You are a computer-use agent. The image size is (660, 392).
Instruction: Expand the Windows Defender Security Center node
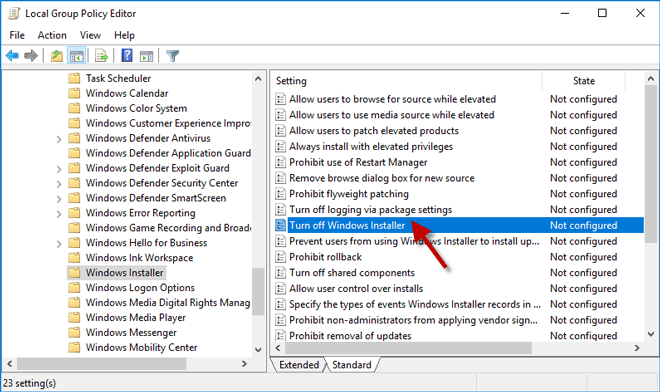click(59, 184)
